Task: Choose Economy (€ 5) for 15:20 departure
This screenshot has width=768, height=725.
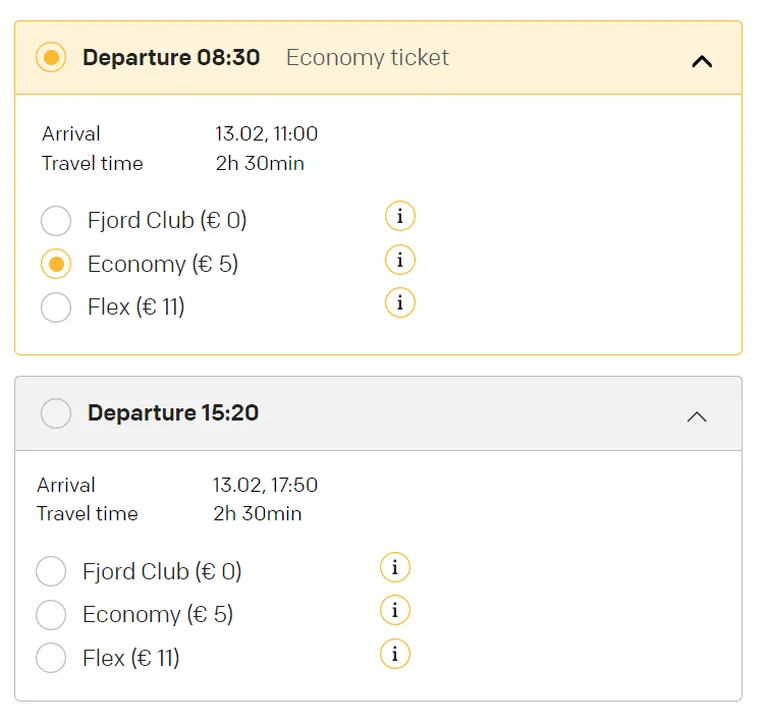Action: click(x=51, y=615)
